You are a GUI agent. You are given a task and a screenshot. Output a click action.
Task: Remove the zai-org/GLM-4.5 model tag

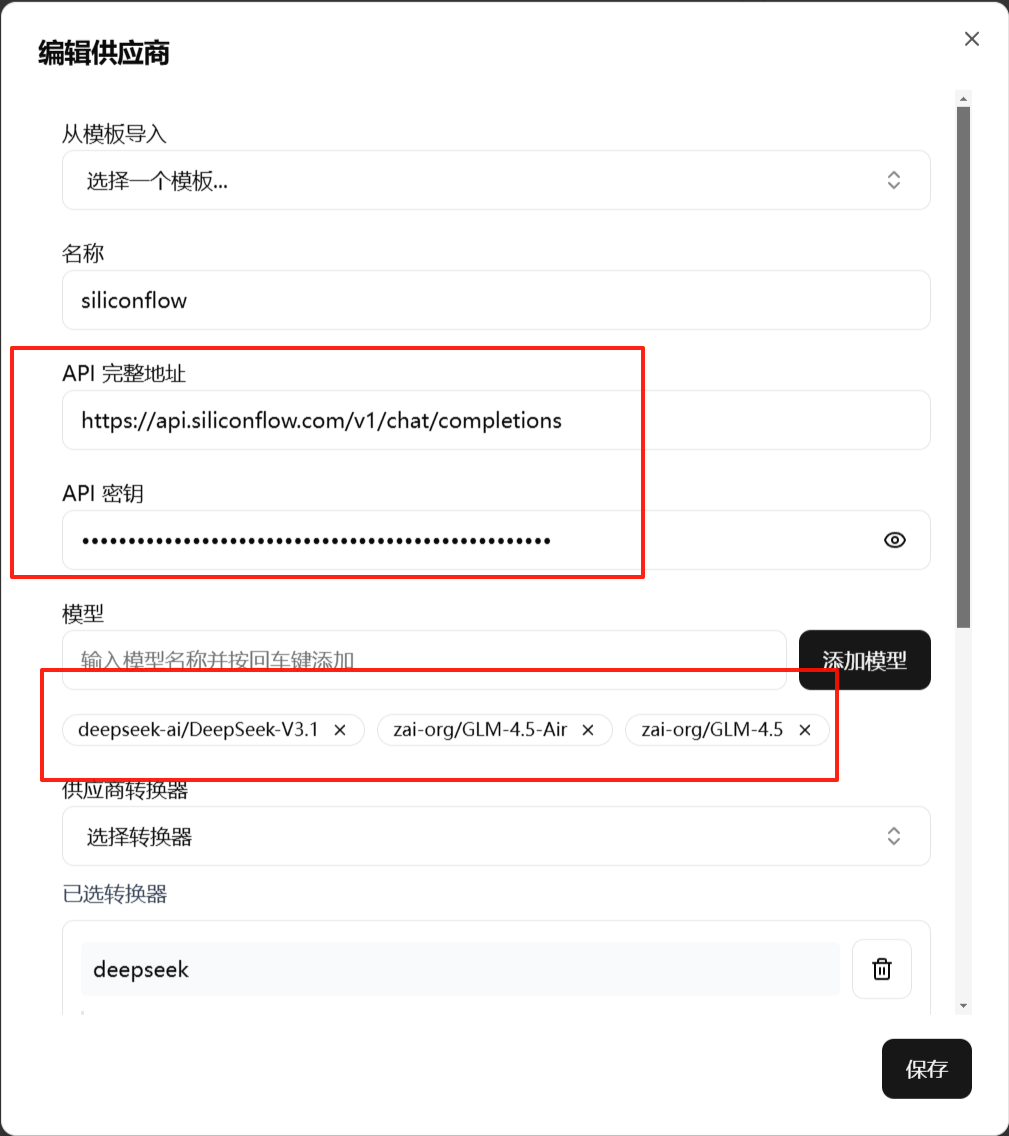tap(805, 730)
